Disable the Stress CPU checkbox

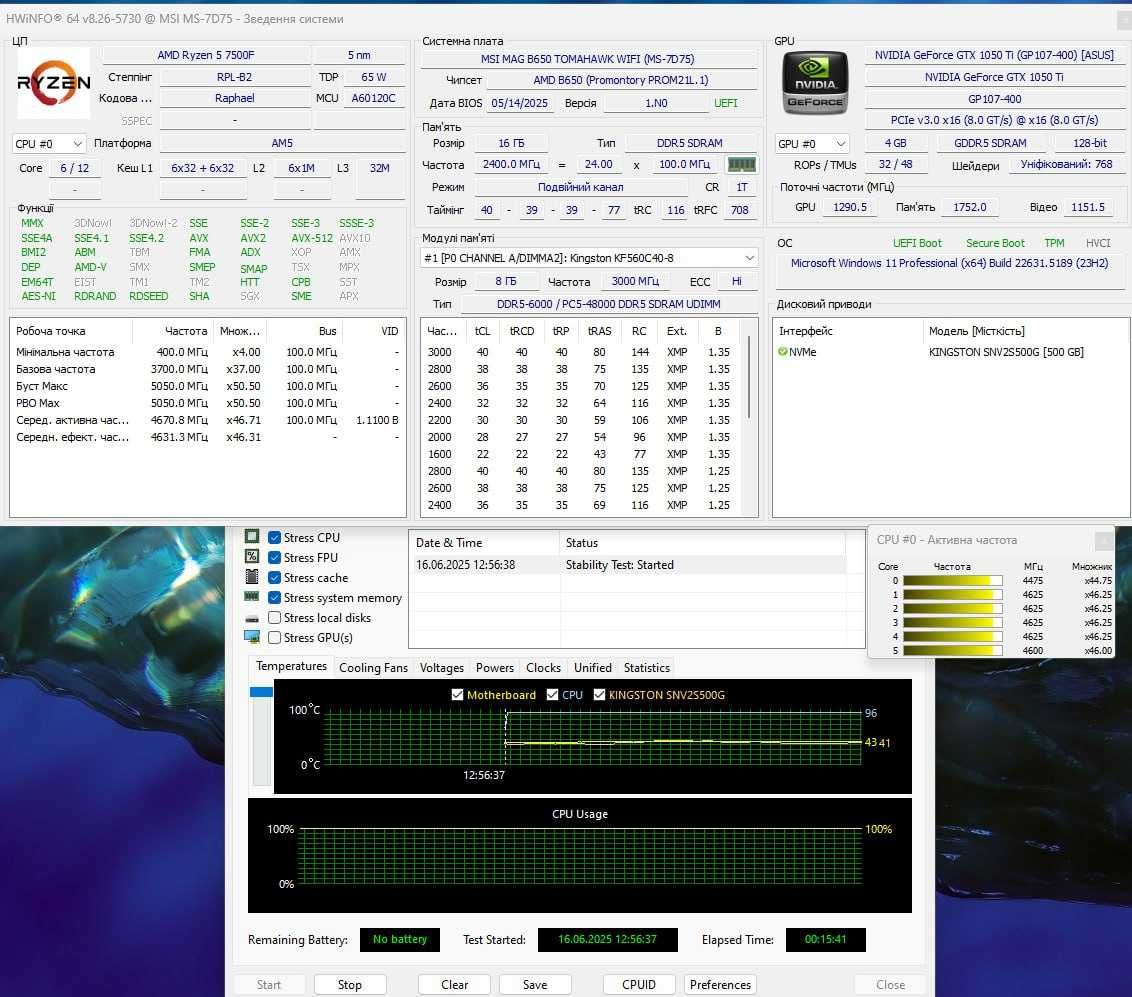[274, 537]
